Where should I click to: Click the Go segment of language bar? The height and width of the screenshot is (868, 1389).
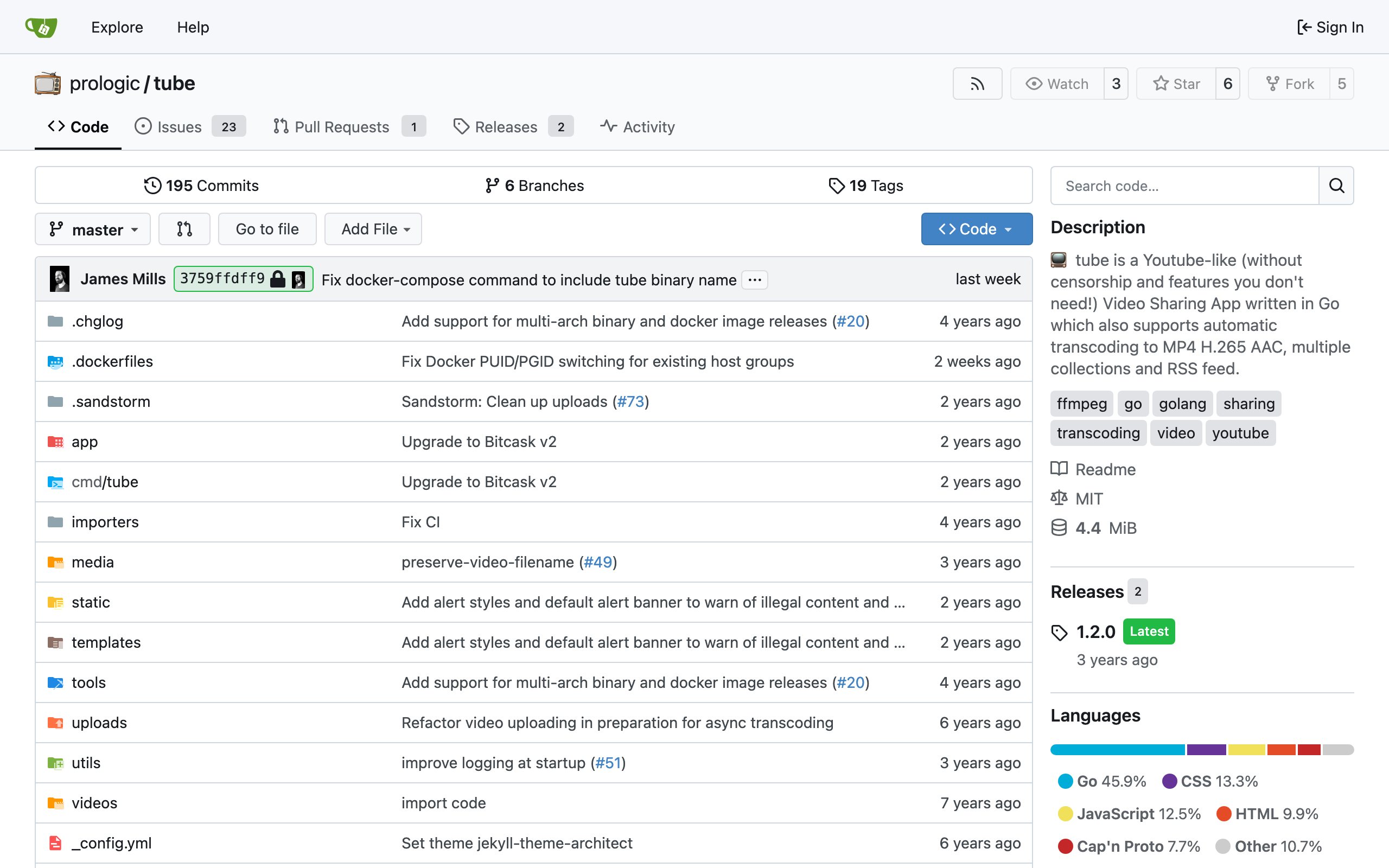[x=1117, y=750]
